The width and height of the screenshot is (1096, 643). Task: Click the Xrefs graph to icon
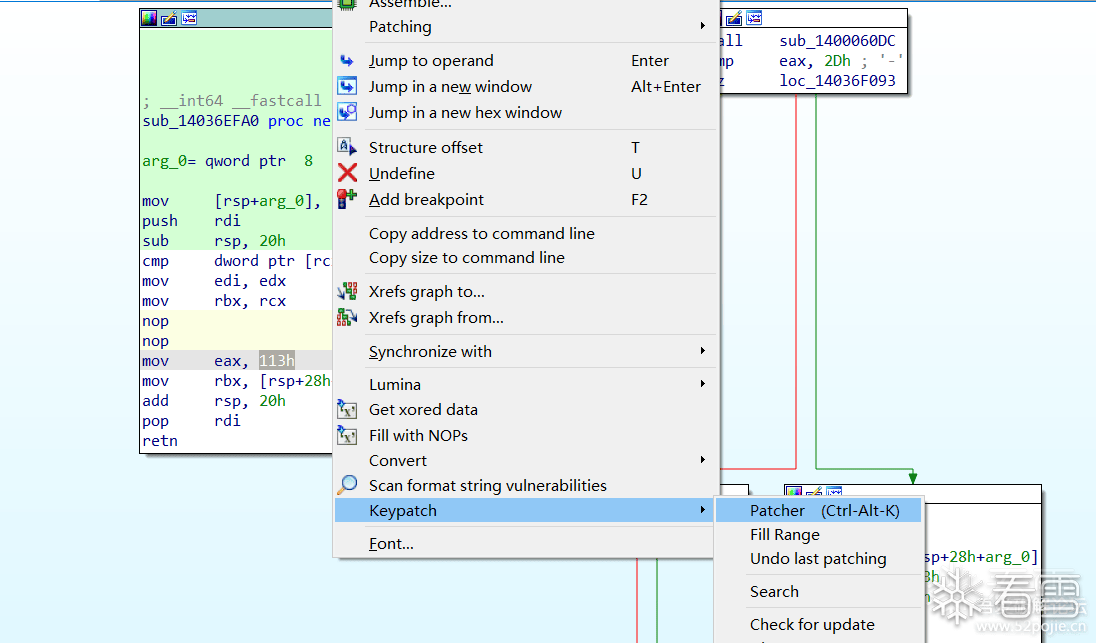pos(347,291)
